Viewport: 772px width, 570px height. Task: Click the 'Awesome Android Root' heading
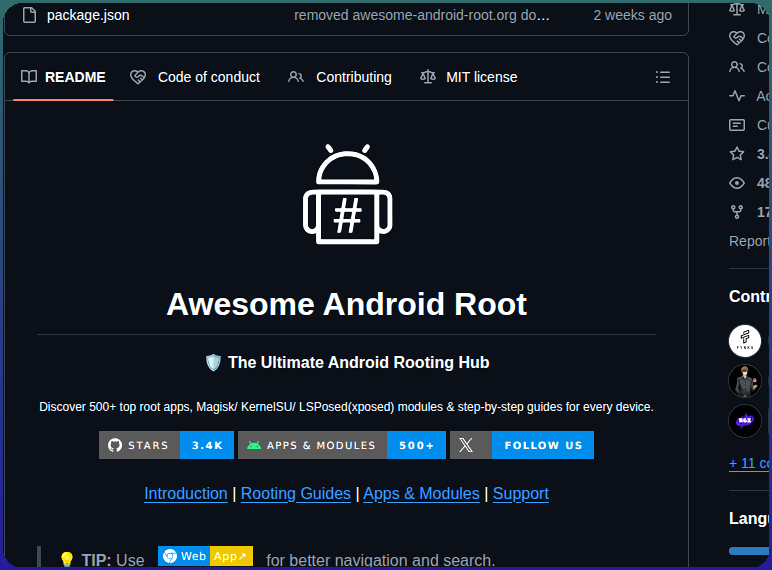pos(347,304)
